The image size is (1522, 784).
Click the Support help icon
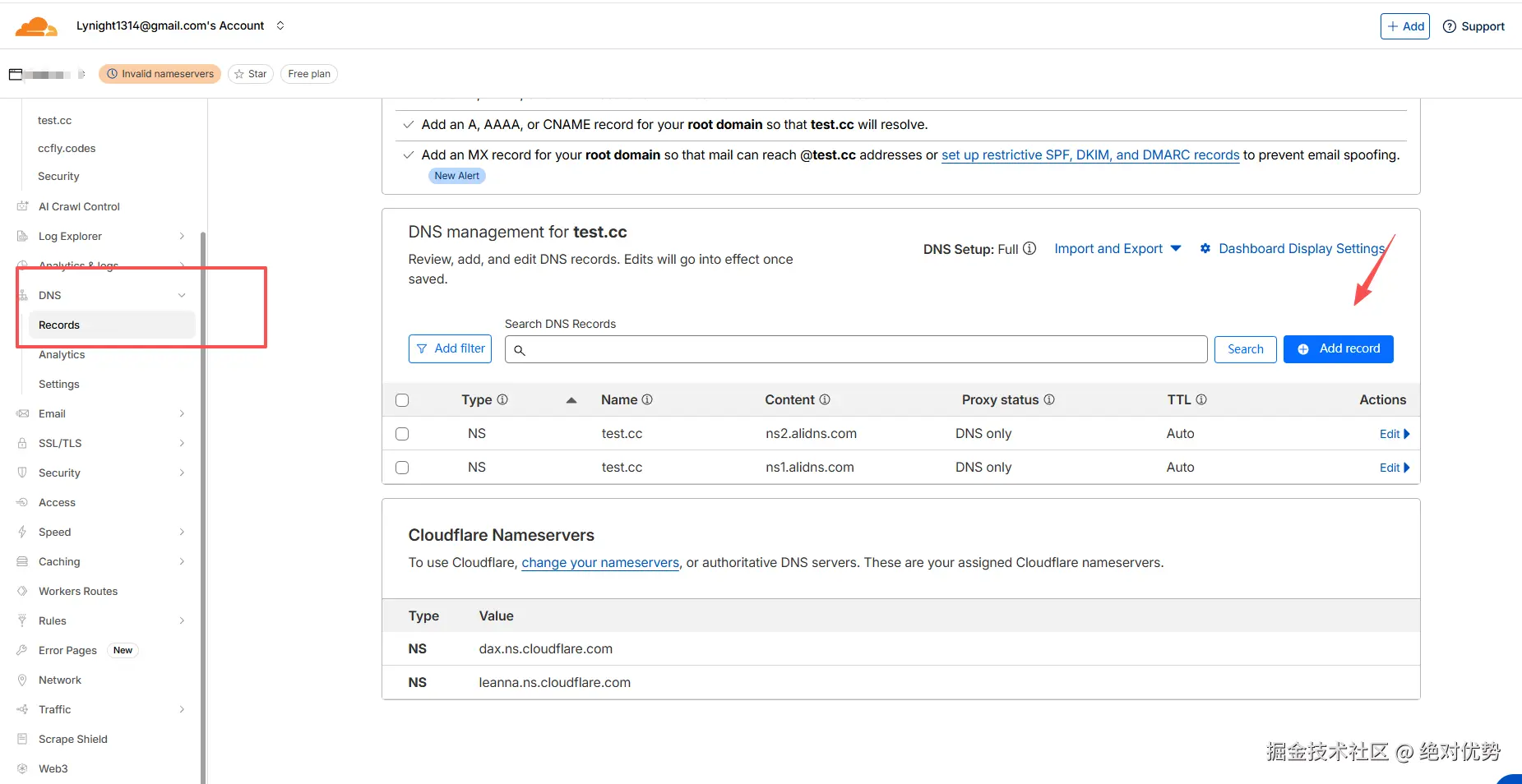pos(1450,26)
